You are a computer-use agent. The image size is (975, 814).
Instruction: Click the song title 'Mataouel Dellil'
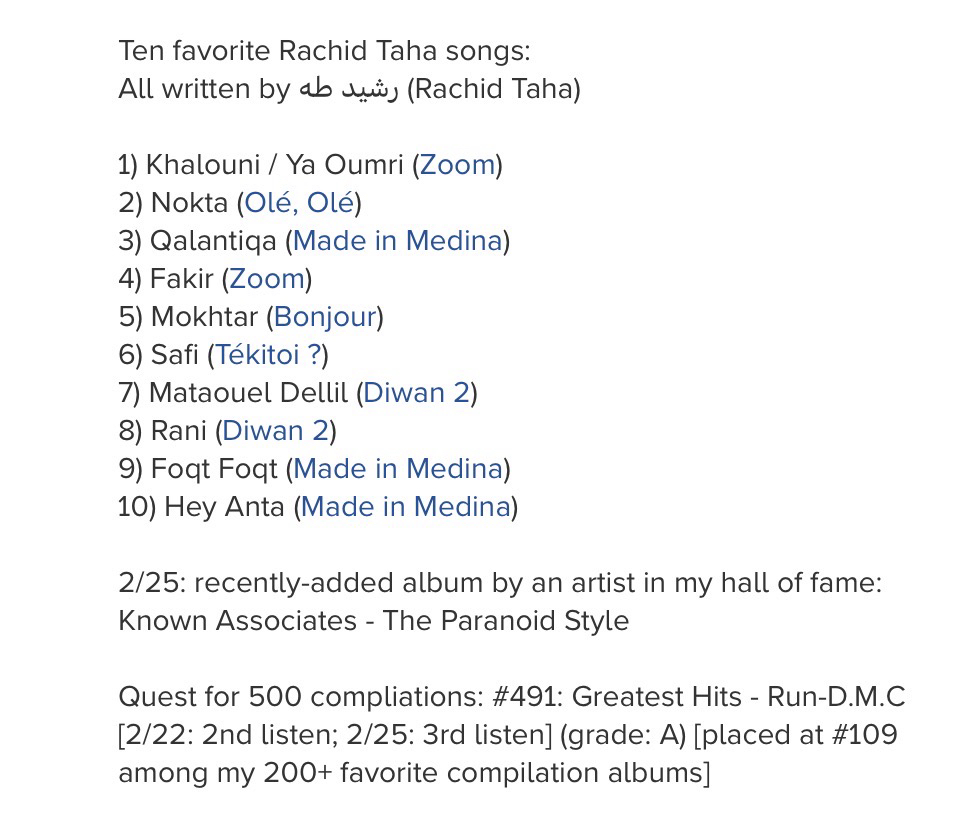[248, 393]
